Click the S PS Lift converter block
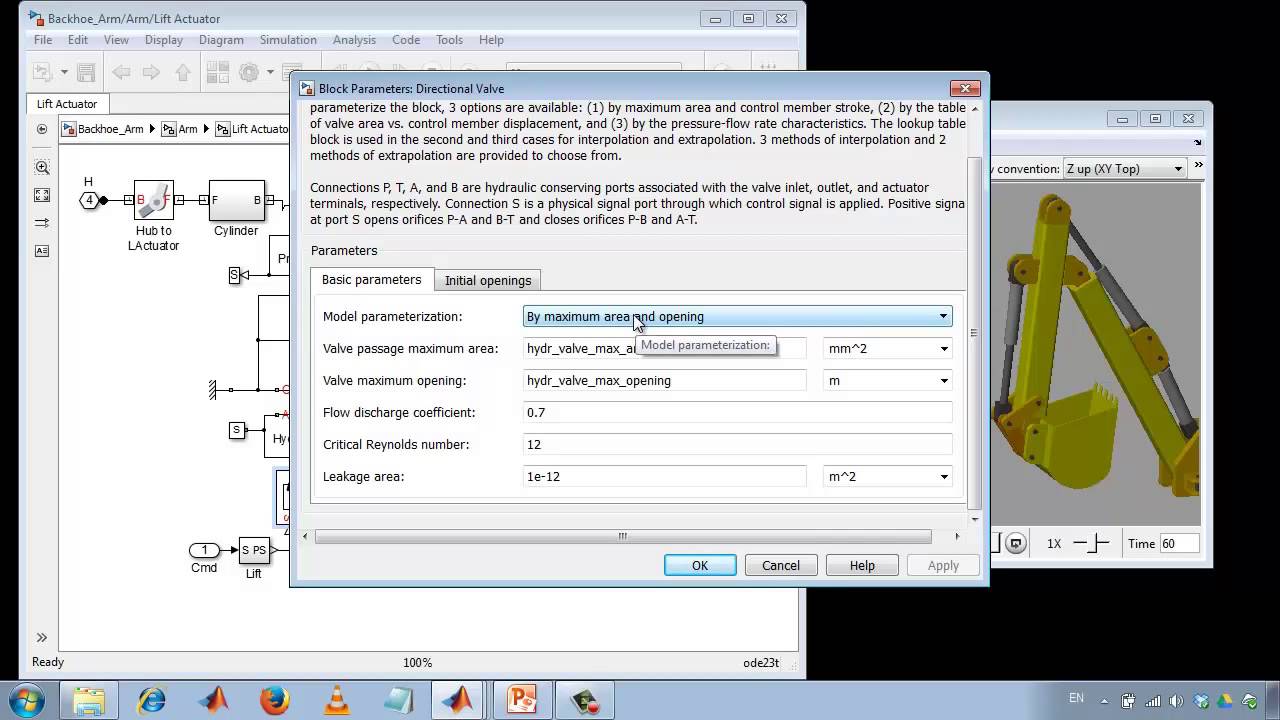This screenshot has width=1280, height=720. 253,550
